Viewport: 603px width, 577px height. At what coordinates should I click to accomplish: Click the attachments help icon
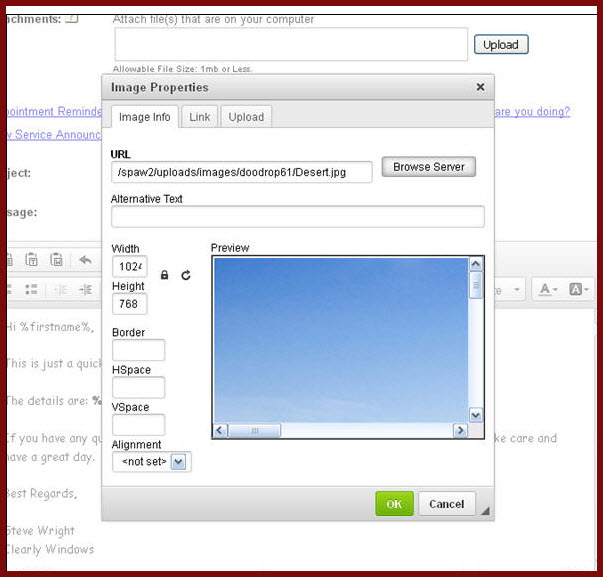[72, 18]
